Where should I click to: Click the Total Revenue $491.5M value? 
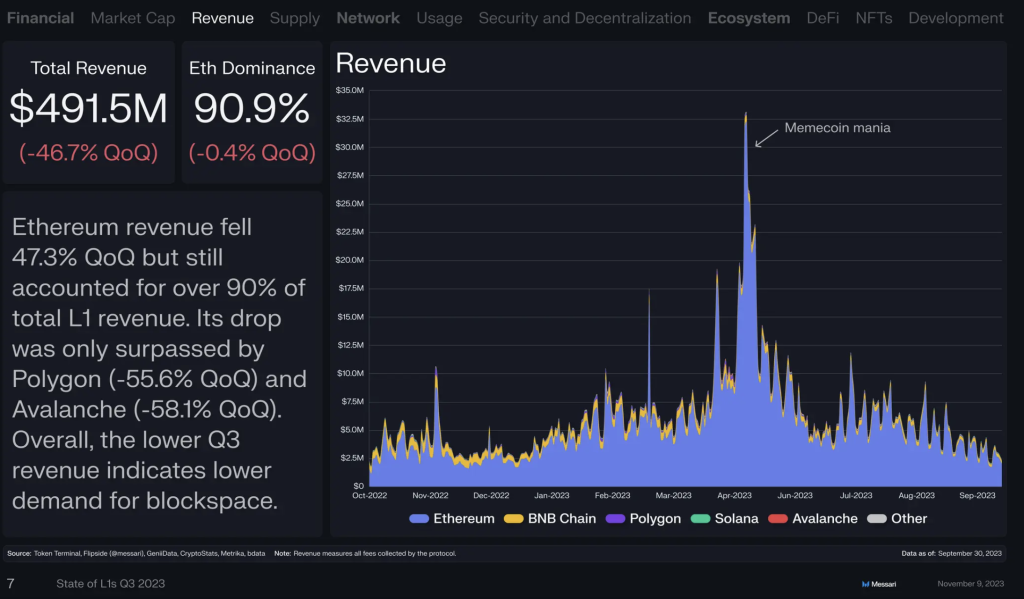pos(88,108)
